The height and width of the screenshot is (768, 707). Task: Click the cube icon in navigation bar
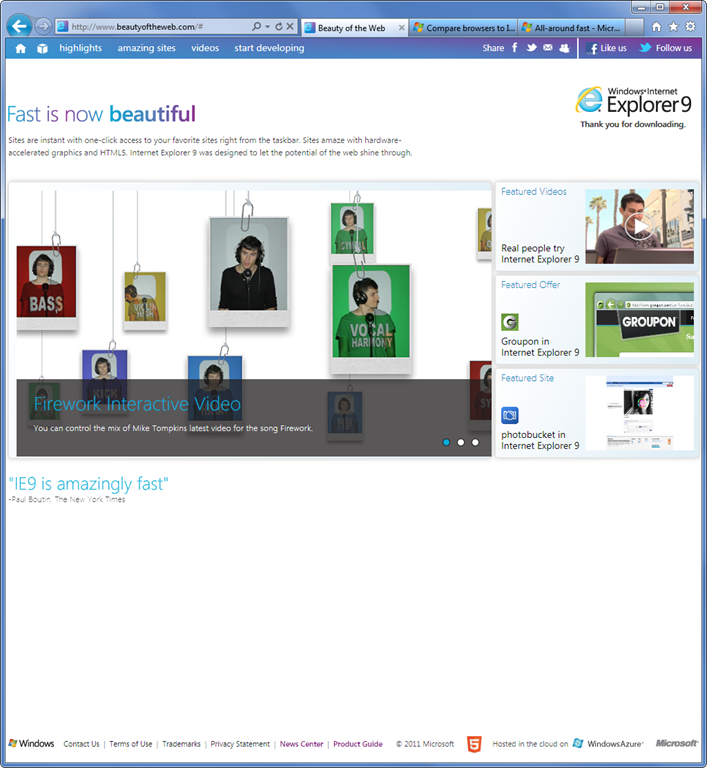tap(43, 48)
